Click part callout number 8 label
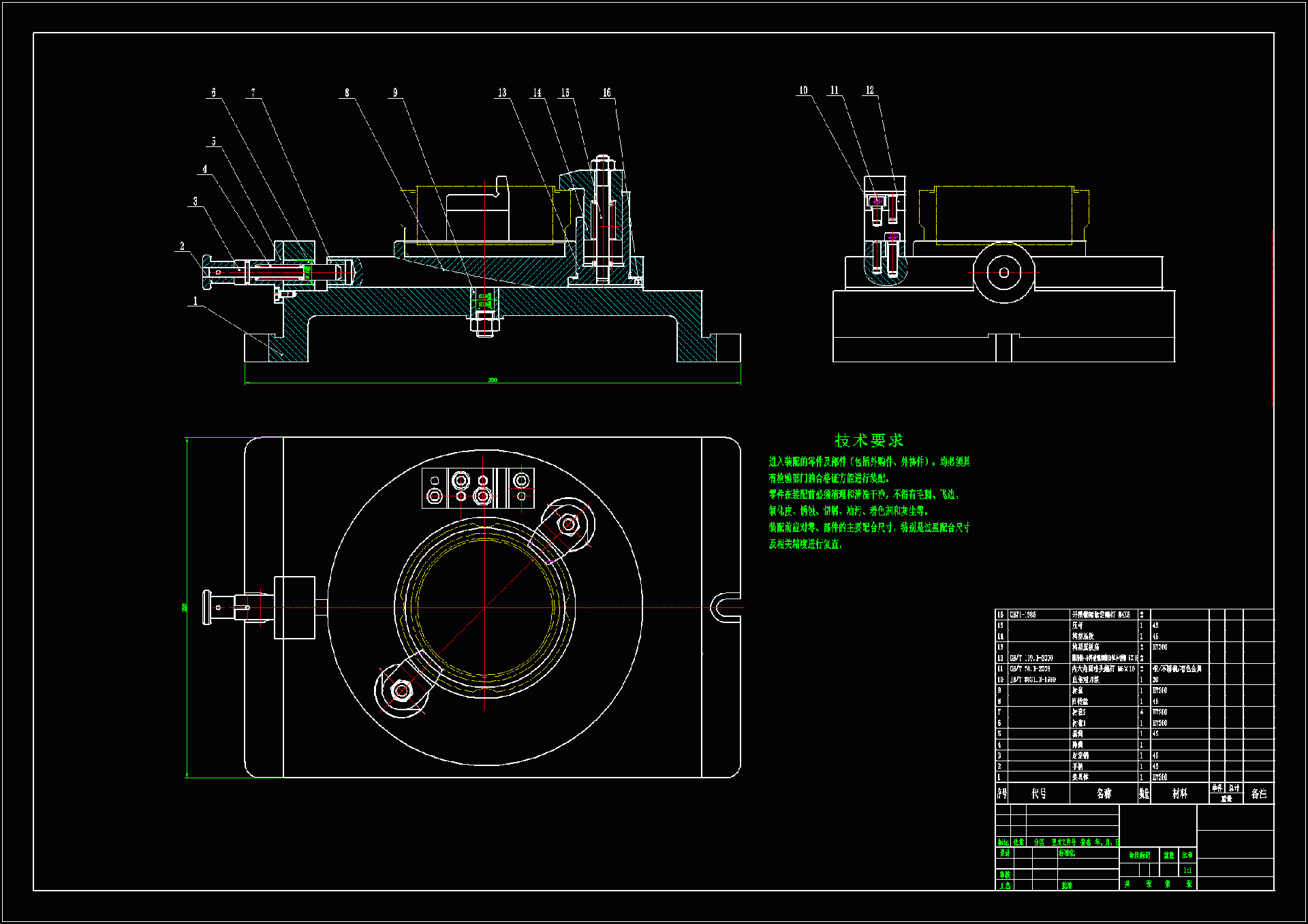Image resolution: width=1308 pixels, height=924 pixels. coord(347,93)
